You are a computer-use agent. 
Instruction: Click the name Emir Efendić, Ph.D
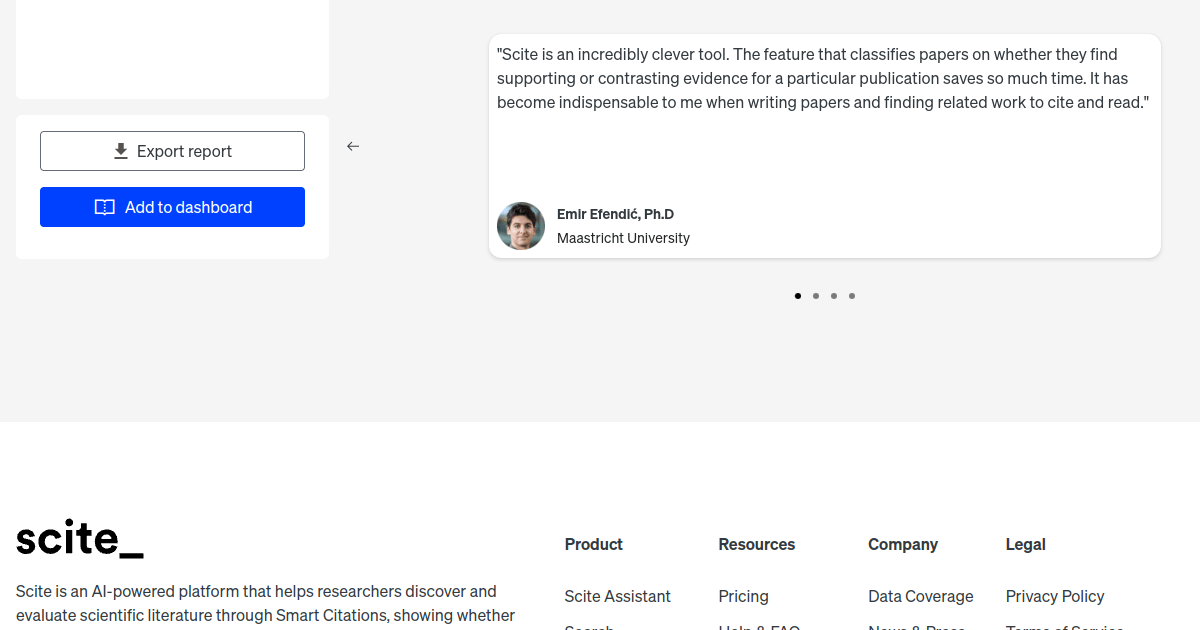tap(615, 214)
